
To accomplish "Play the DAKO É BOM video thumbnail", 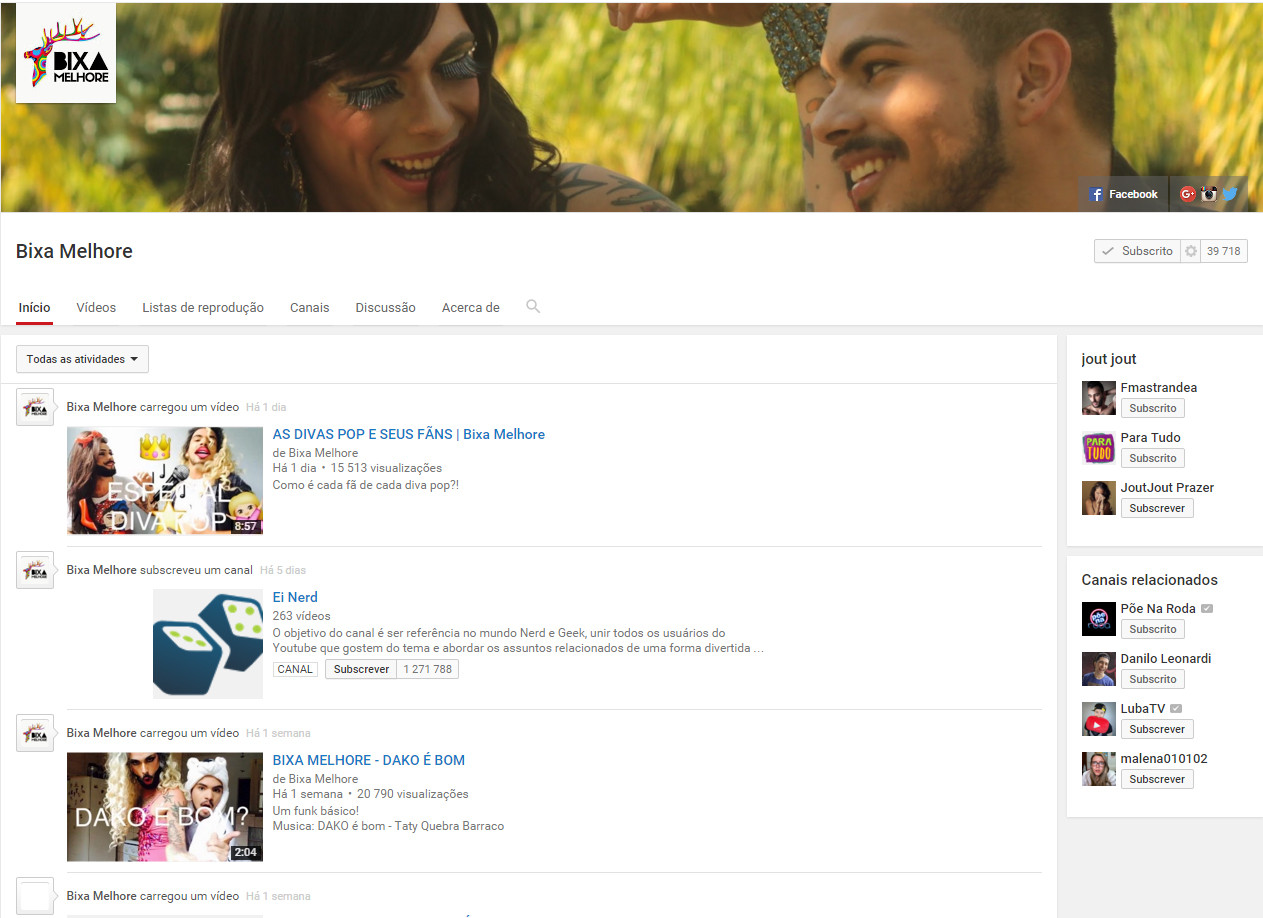I will click(165, 807).
